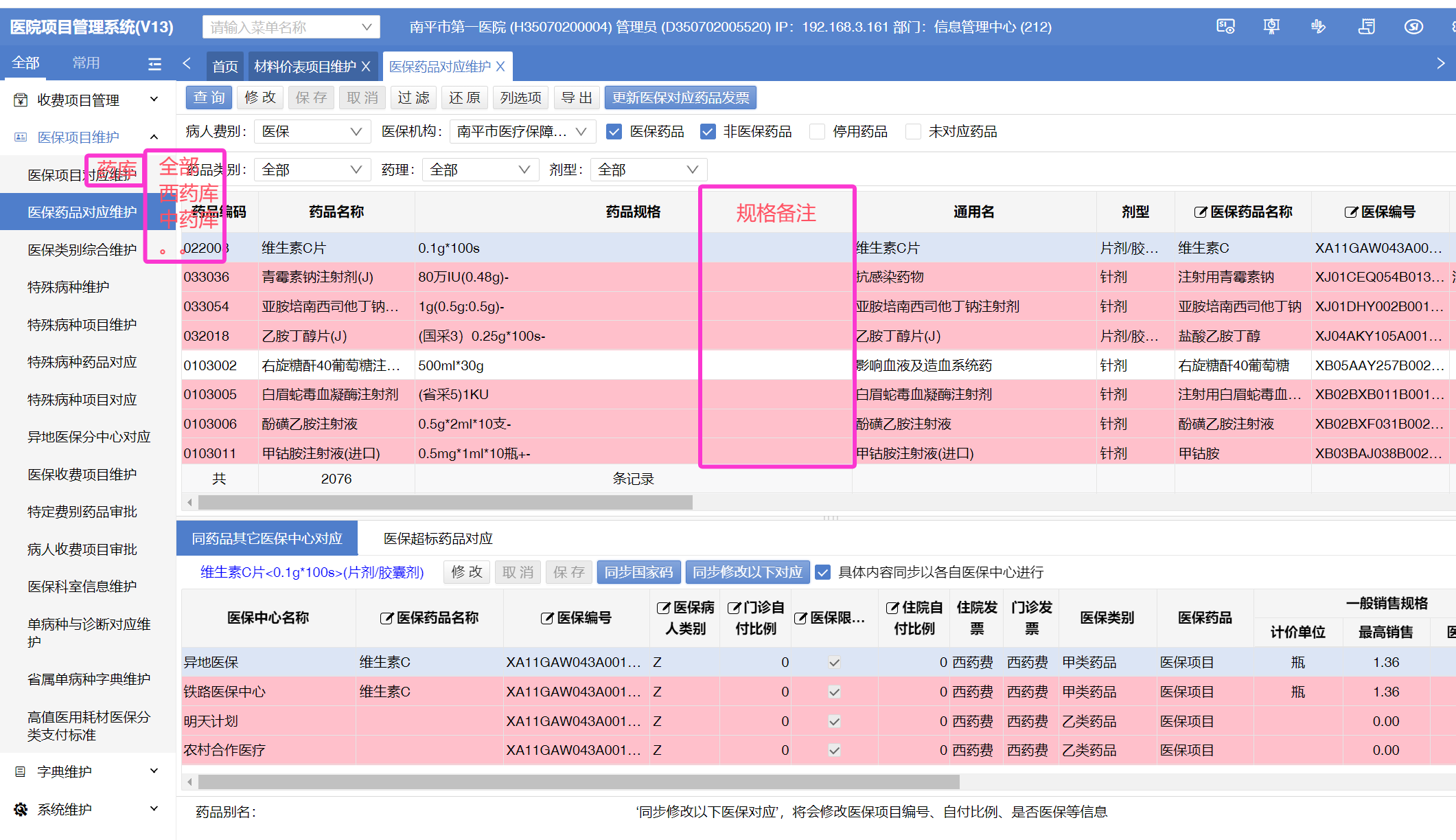Close the 材料价表项目维护 tab
This screenshot has width=1456, height=840.
(366, 67)
